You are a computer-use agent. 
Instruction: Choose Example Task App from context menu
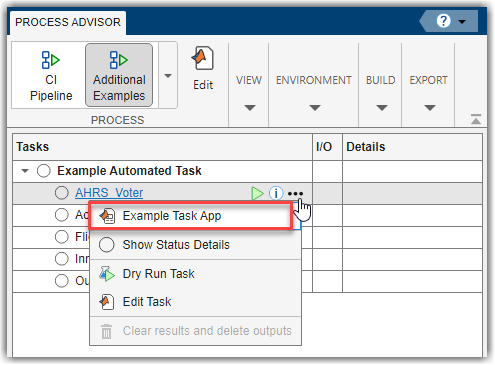tap(191, 216)
